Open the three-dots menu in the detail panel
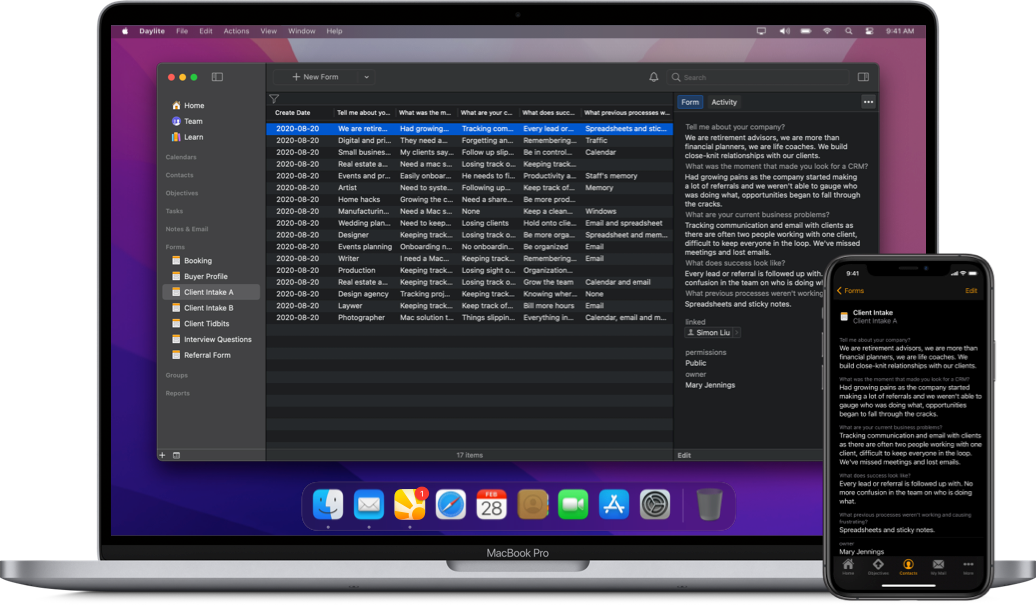This screenshot has height=605, width=1036. [x=868, y=102]
